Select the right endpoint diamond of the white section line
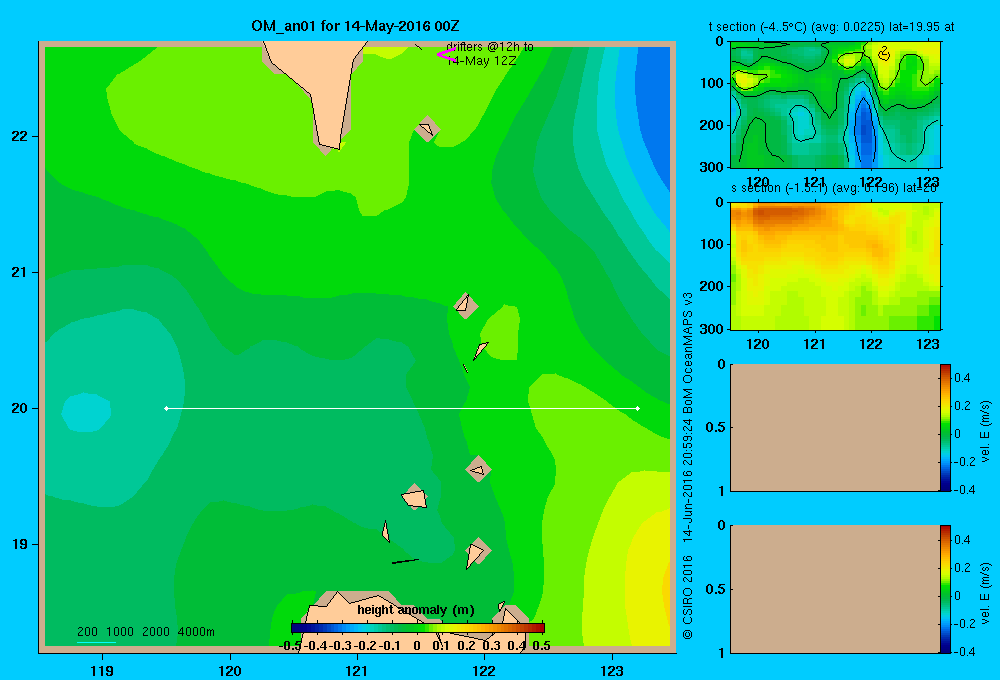 click(x=638, y=408)
